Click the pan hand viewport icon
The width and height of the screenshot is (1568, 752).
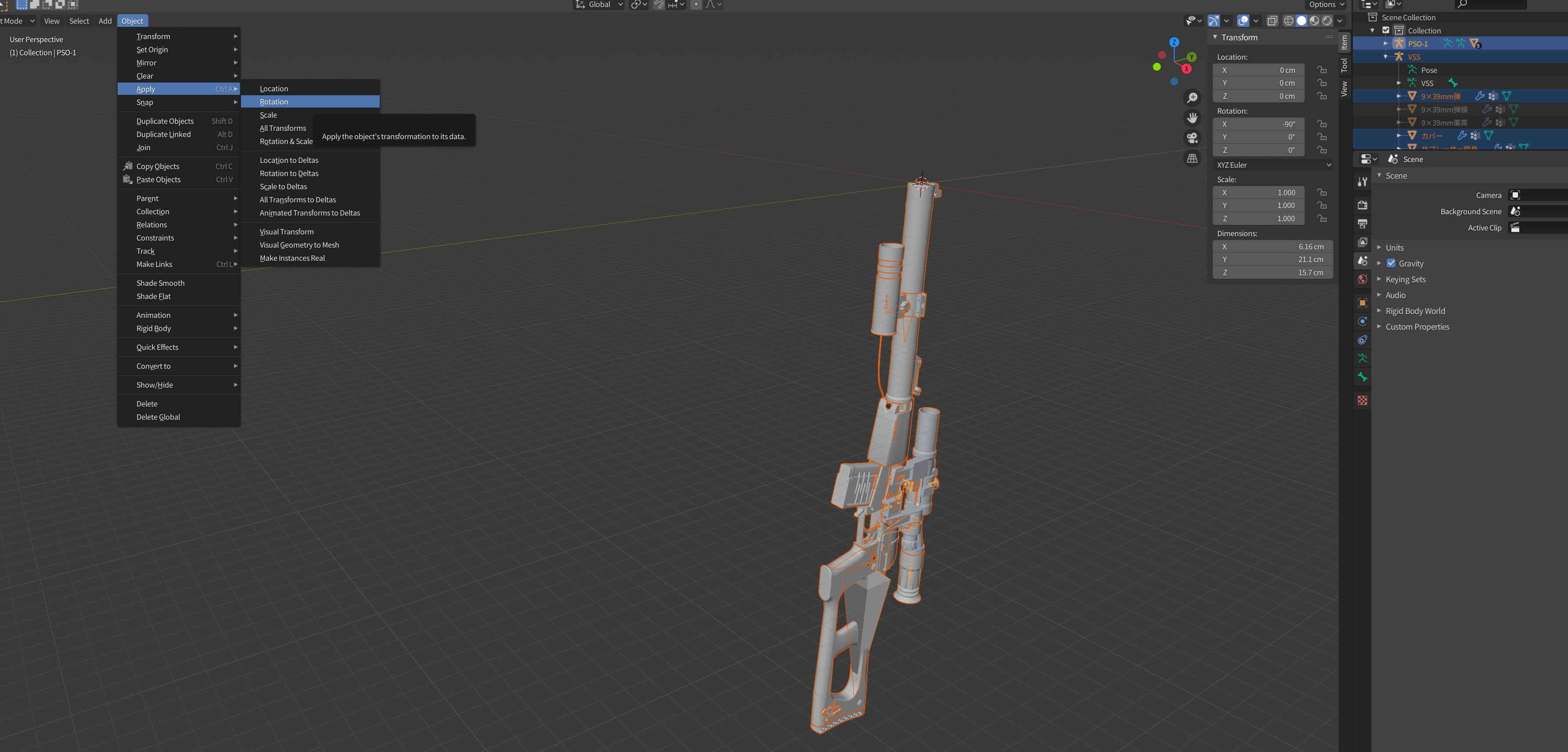tap(1192, 118)
